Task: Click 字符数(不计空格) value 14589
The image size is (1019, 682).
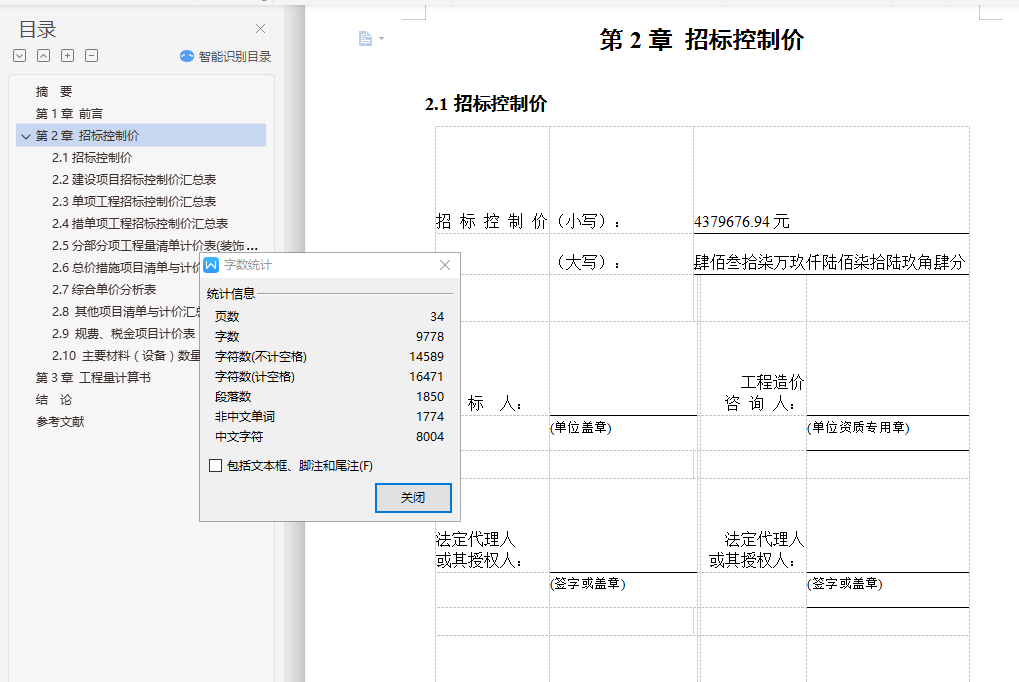Action: tap(426, 357)
